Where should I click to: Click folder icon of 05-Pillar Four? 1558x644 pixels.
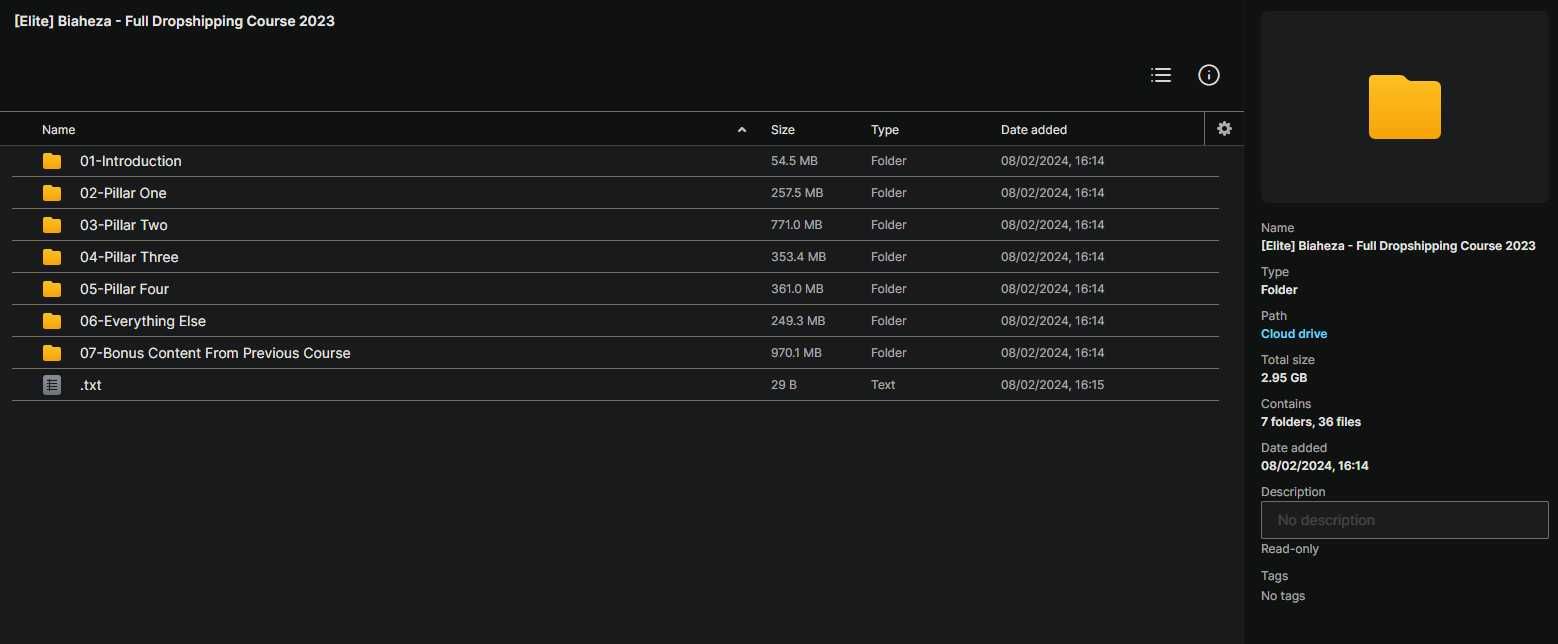[x=52, y=289]
